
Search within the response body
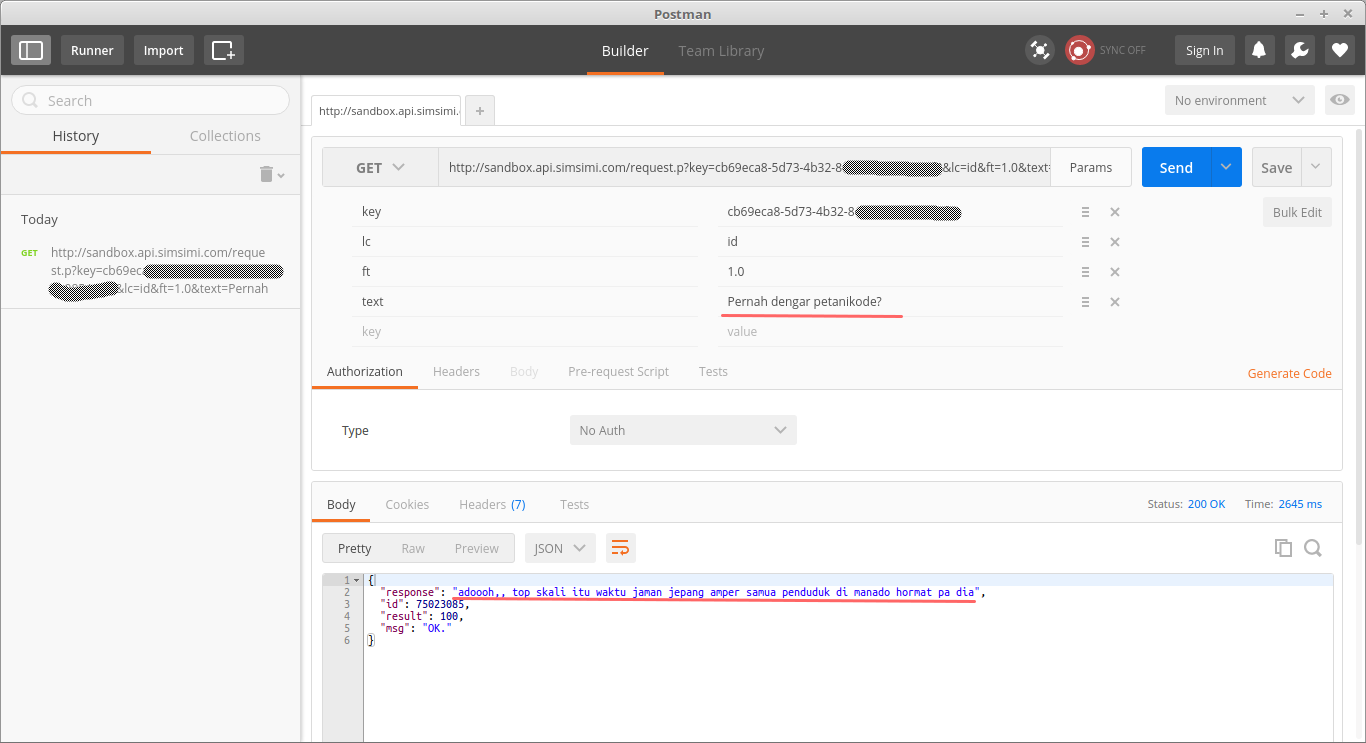point(1313,548)
